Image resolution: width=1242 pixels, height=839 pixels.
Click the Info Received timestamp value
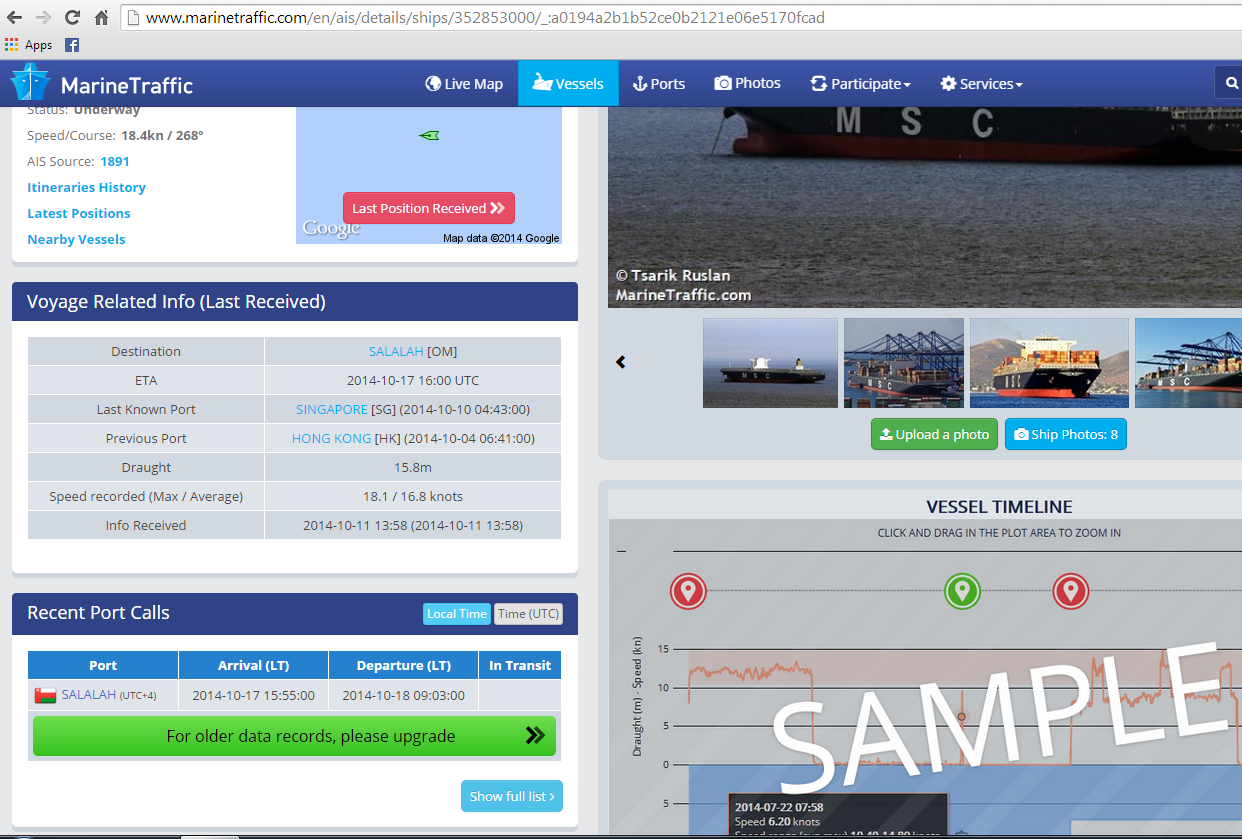tap(413, 525)
